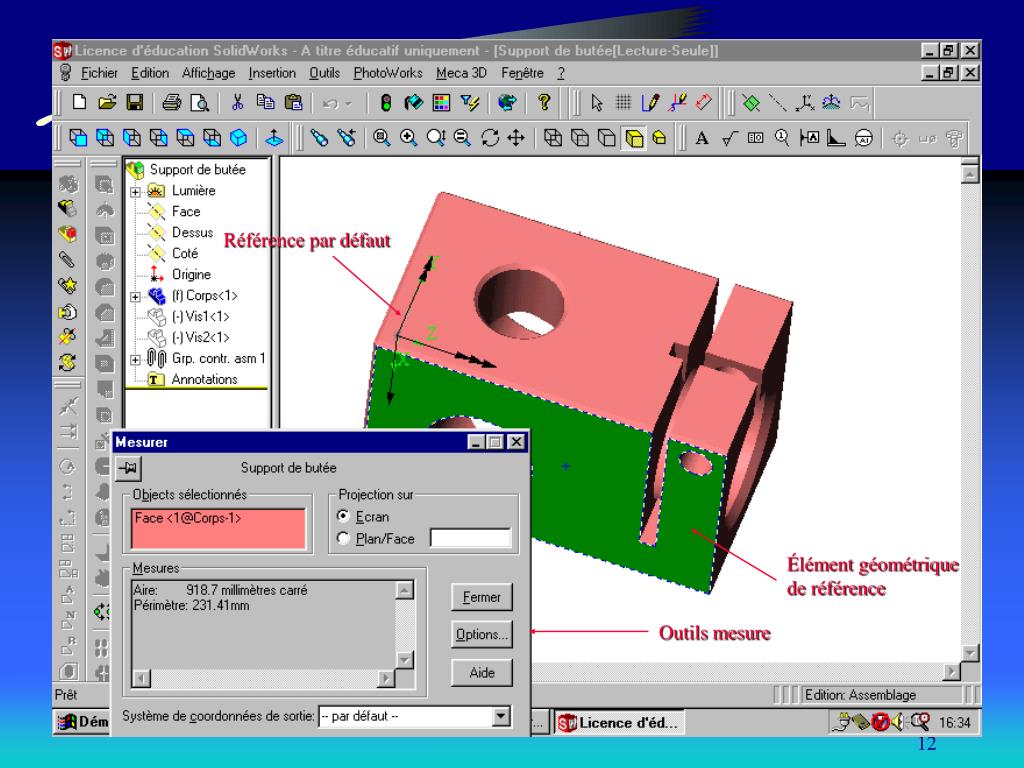
Task: Switch display to Hidden Lines Removed mode
Action: (x=607, y=138)
